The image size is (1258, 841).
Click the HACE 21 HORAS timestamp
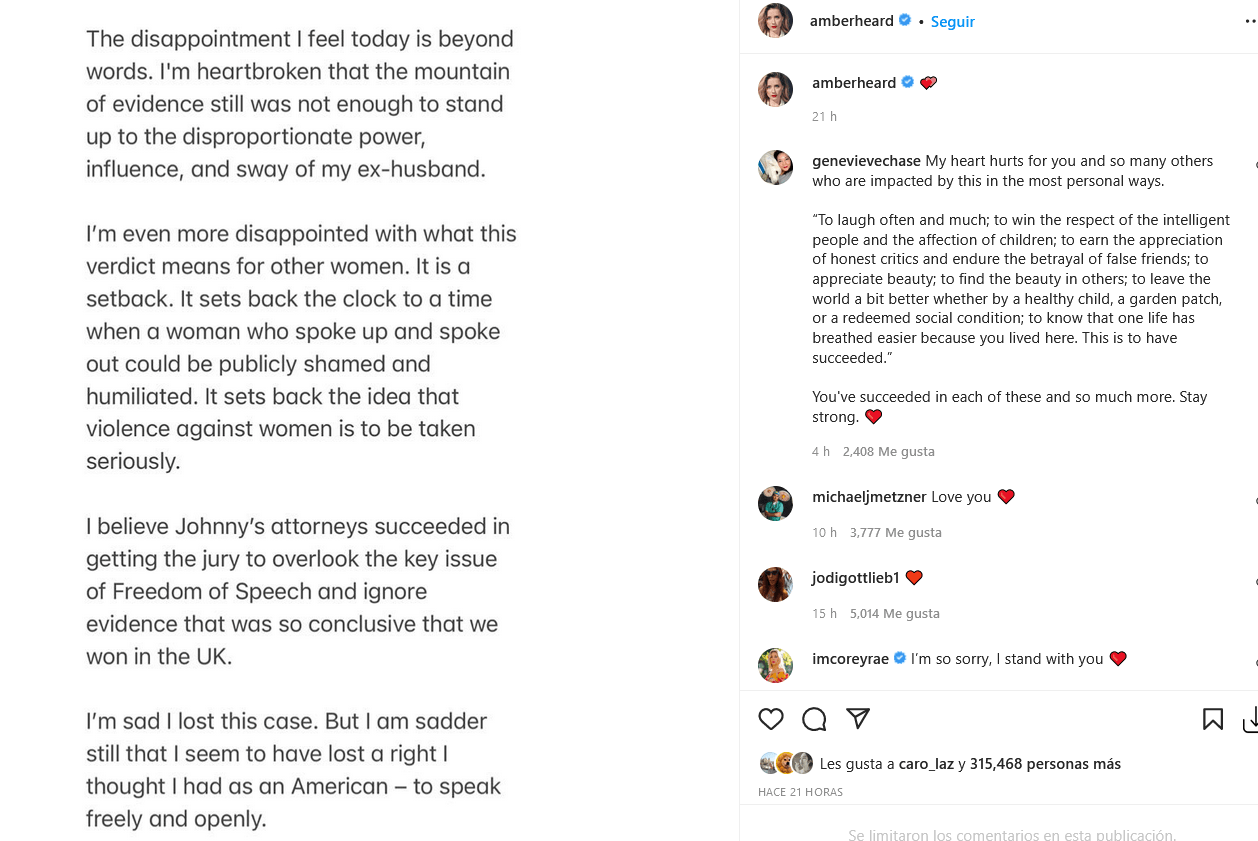[800, 792]
